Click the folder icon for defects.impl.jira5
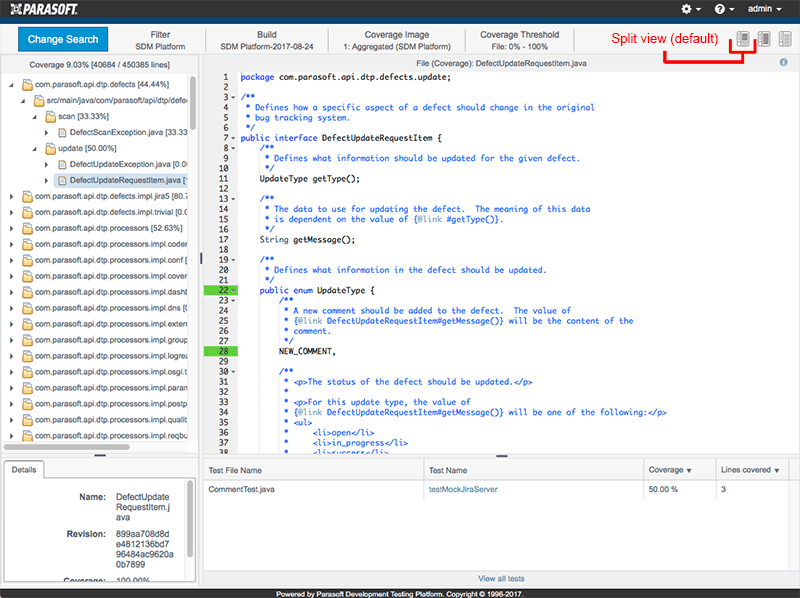Screen dimensions: 800x598 [27, 196]
